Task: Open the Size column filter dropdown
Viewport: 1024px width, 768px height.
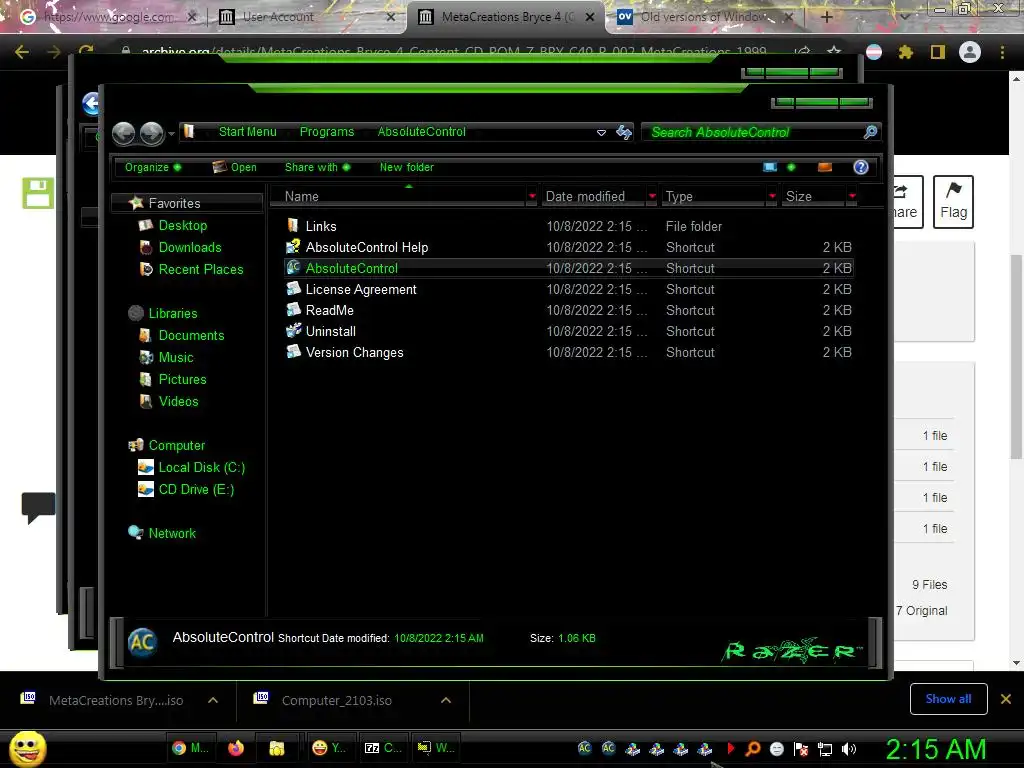Action: click(x=852, y=197)
